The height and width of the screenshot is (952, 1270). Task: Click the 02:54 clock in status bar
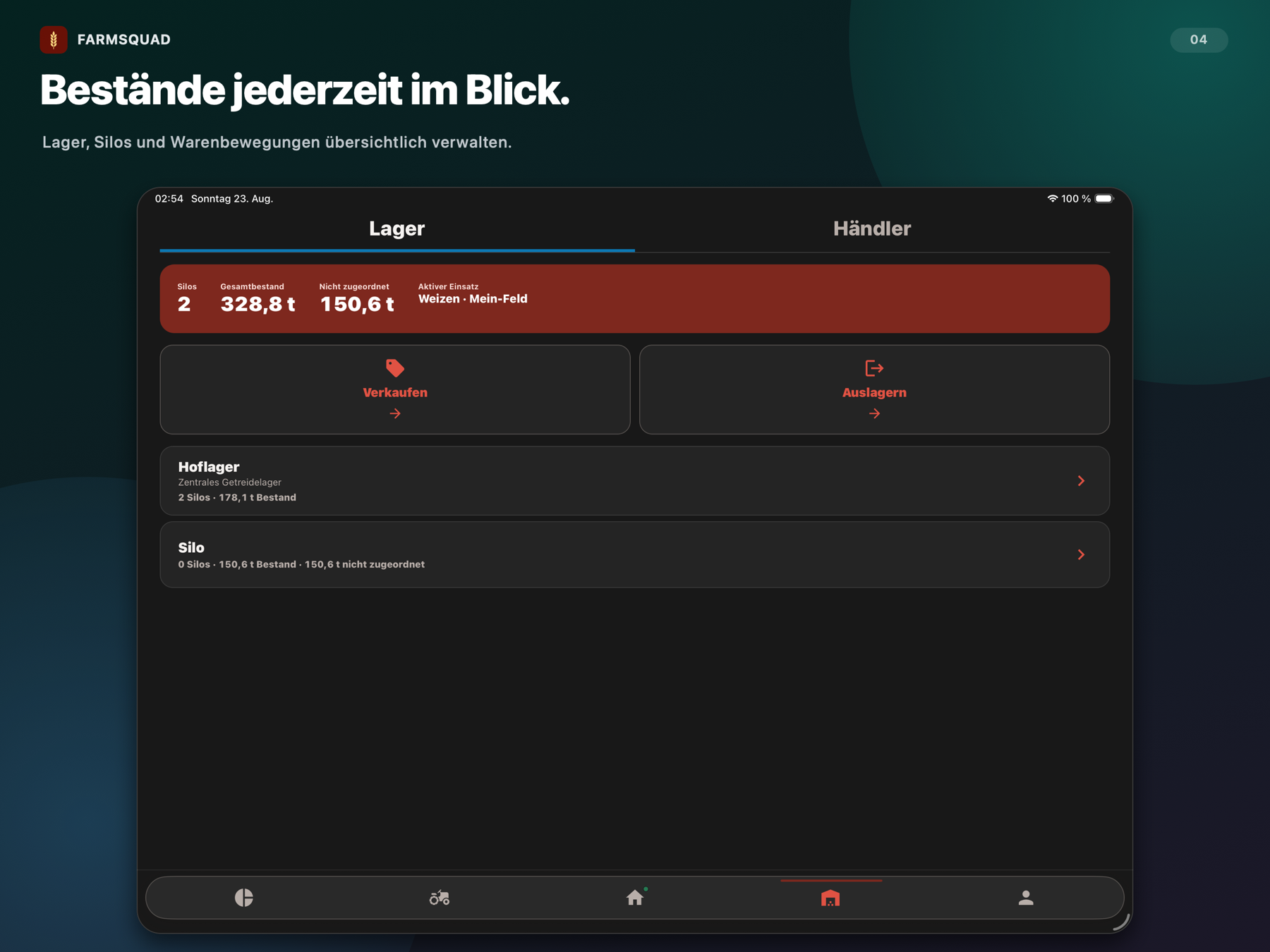coord(169,199)
